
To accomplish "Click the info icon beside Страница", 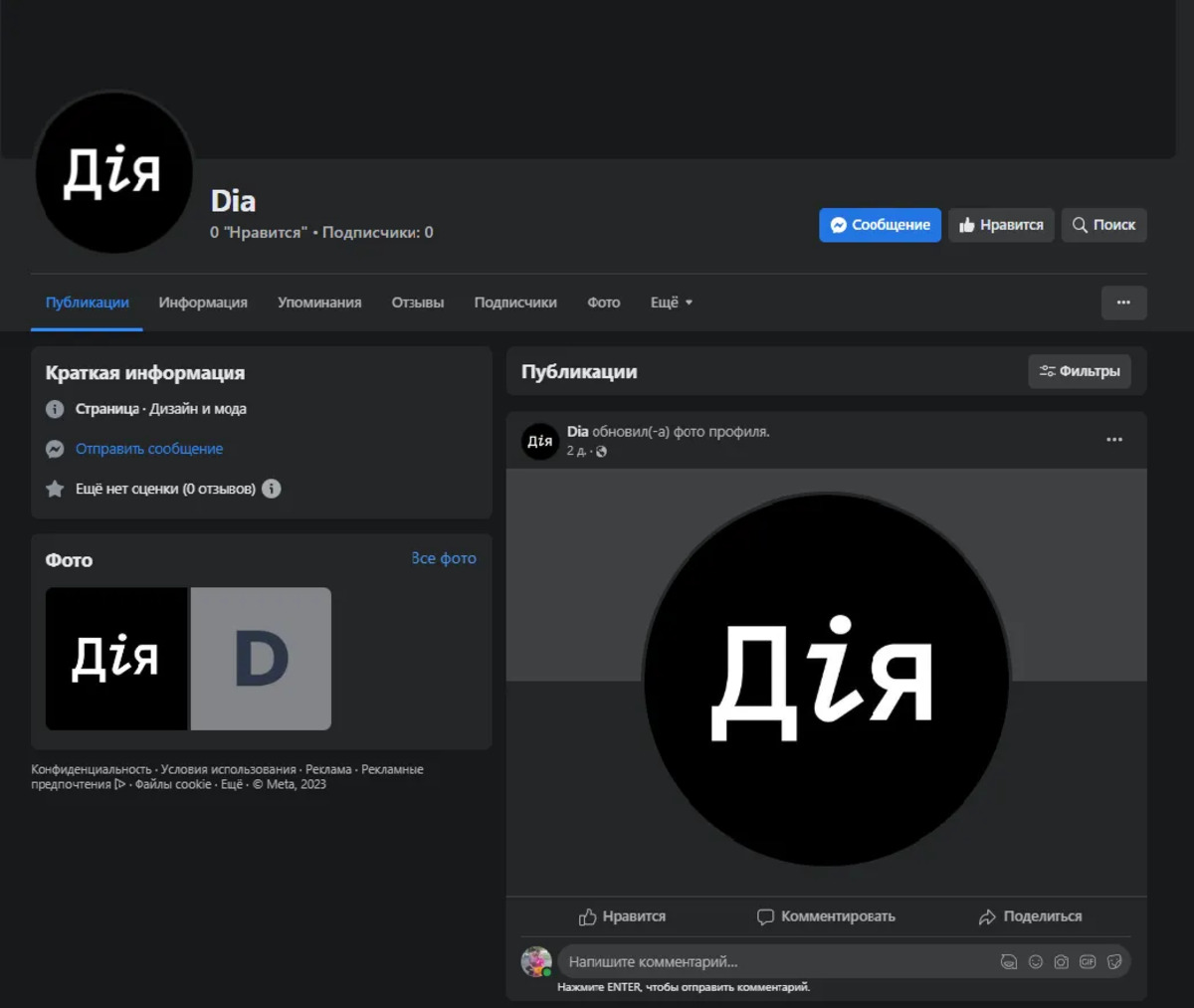I will click(55, 409).
